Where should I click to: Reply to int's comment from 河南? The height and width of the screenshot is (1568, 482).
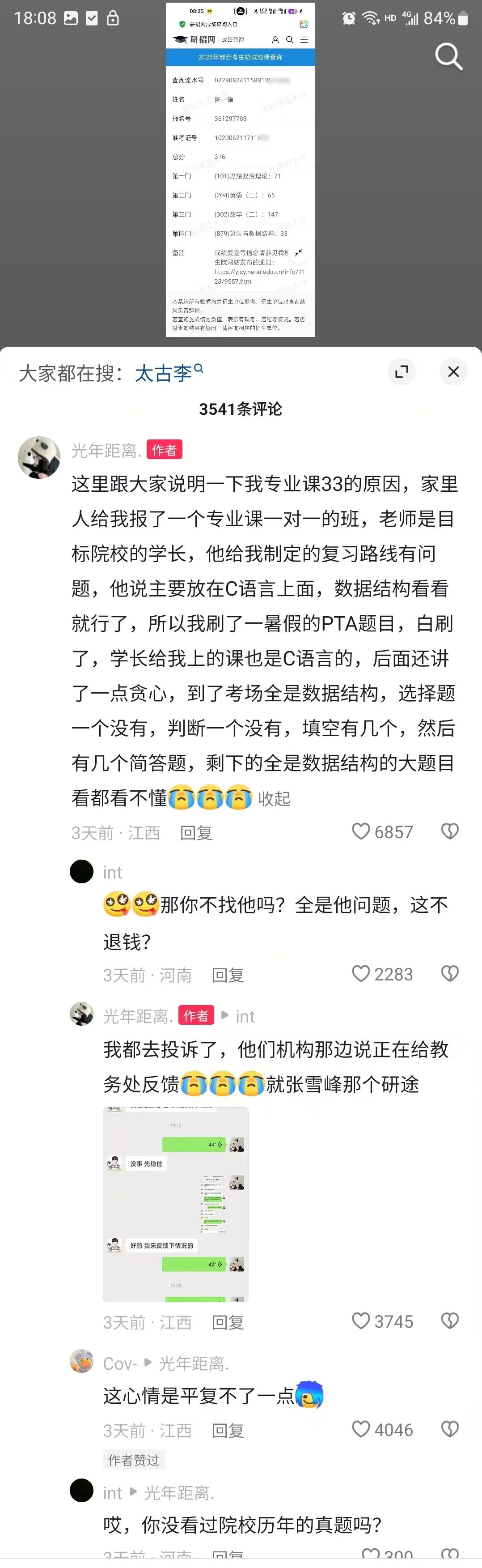click(x=228, y=976)
